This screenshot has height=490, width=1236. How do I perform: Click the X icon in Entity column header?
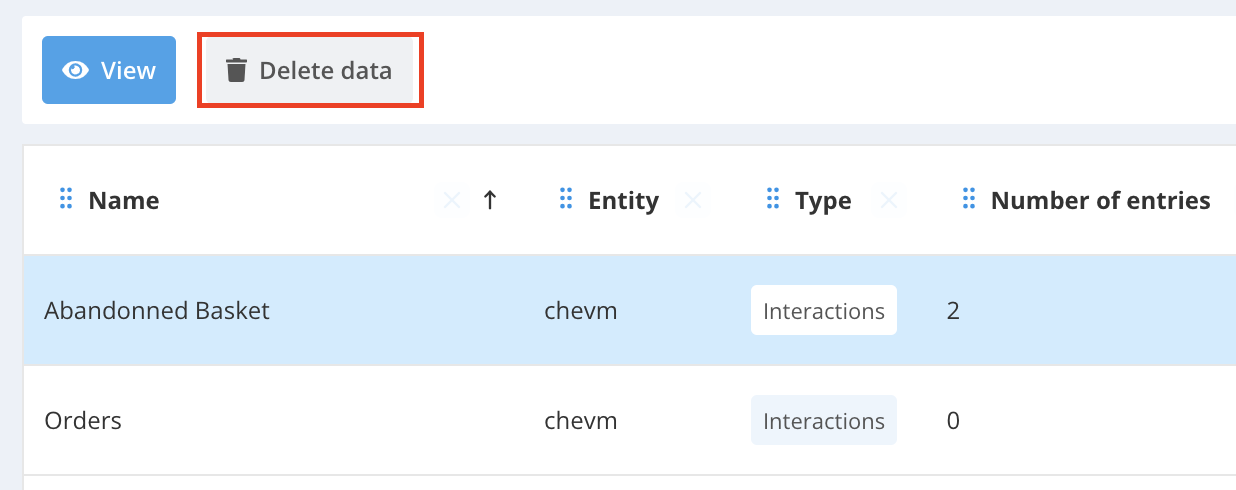coord(691,201)
